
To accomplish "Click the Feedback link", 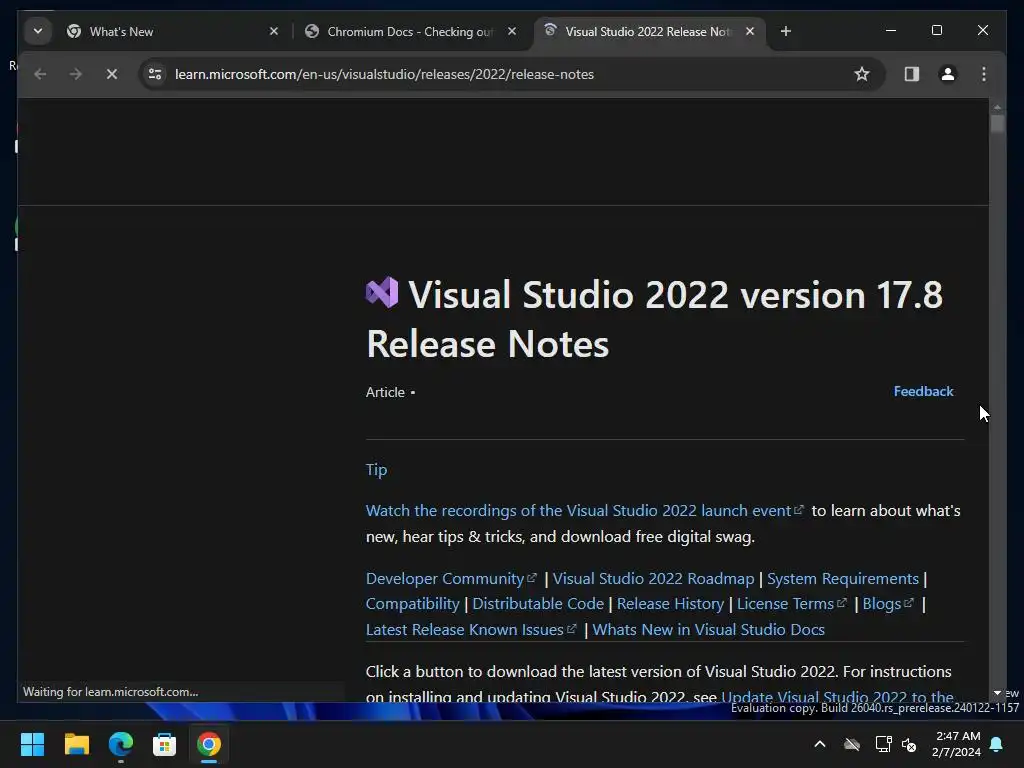I will coord(923,391).
